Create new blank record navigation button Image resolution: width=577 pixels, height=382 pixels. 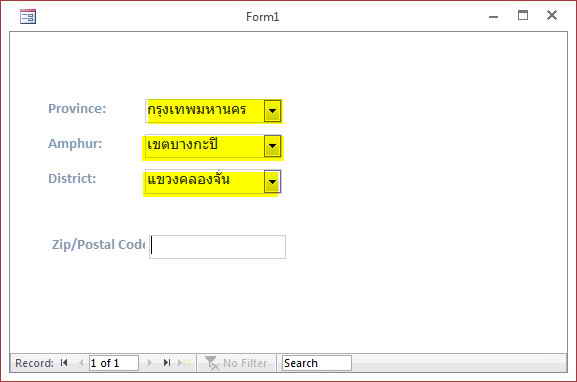184,363
